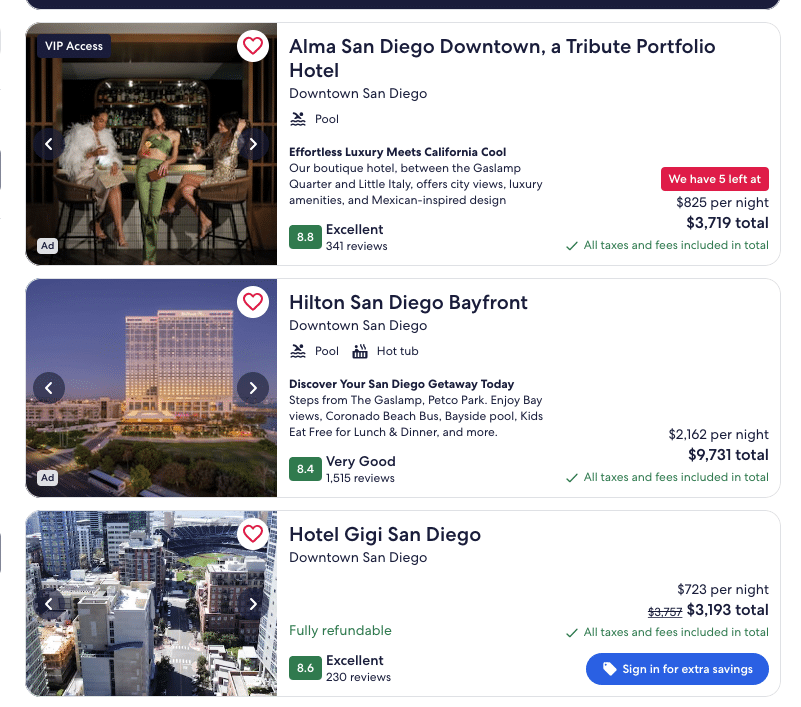The height and width of the screenshot is (707, 801).
Task: Click 'Downtown San Diego' under Hotel Gigi
Action: click(x=358, y=557)
